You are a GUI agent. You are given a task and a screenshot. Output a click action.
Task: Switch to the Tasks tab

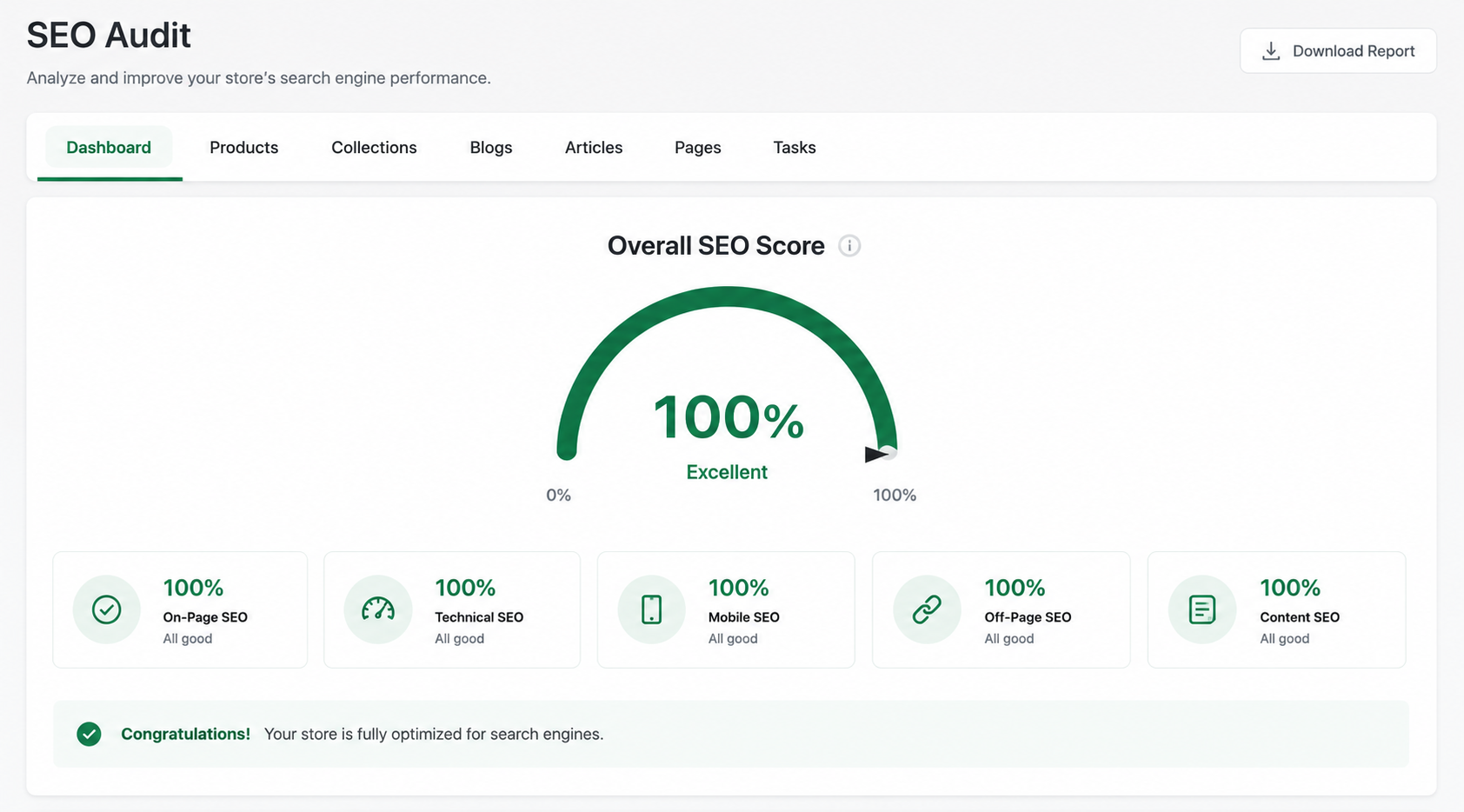click(795, 148)
